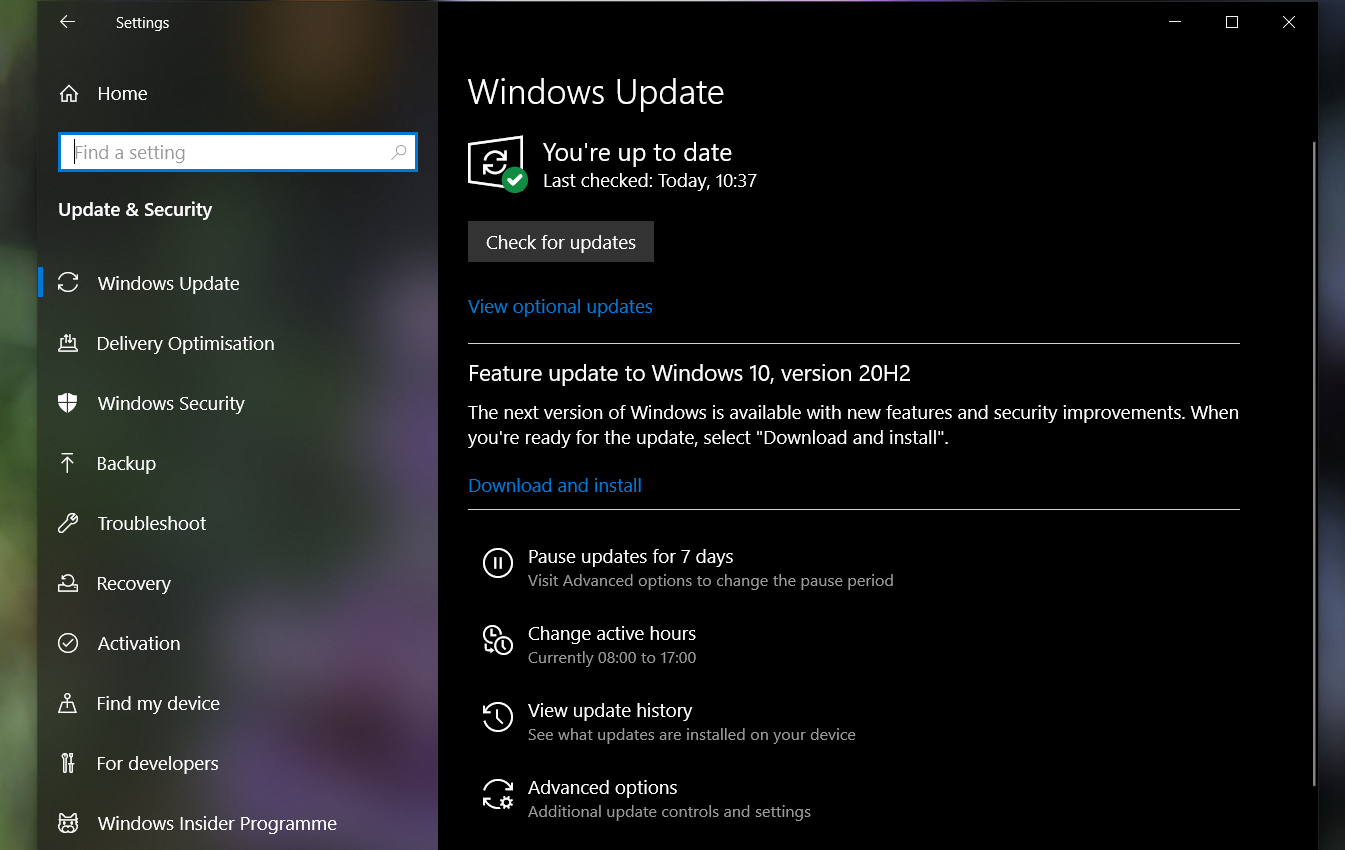The width and height of the screenshot is (1345, 850).
Task: Open Change active hours
Action: (612, 634)
